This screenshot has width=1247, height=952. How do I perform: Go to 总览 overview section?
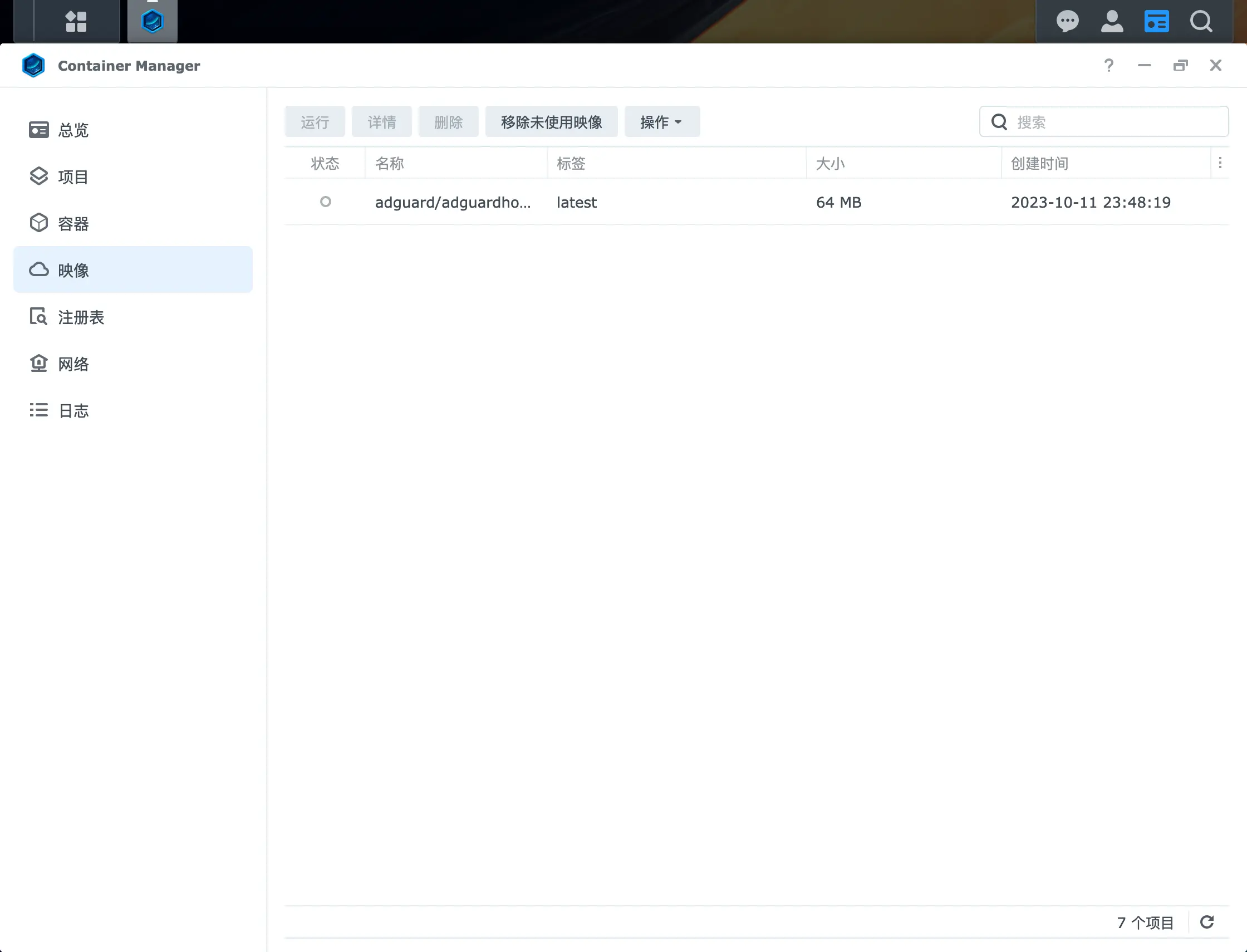(x=132, y=130)
